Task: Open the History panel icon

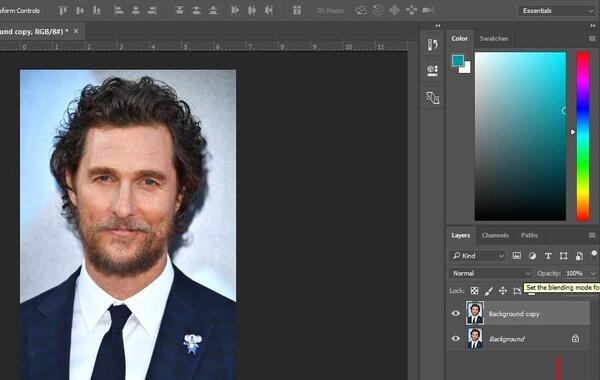Action: [432, 44]
